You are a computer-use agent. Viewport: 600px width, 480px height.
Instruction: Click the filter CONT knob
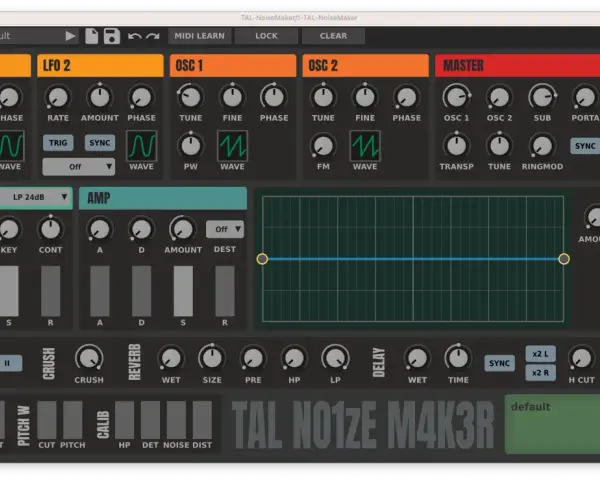pos(51,229)
